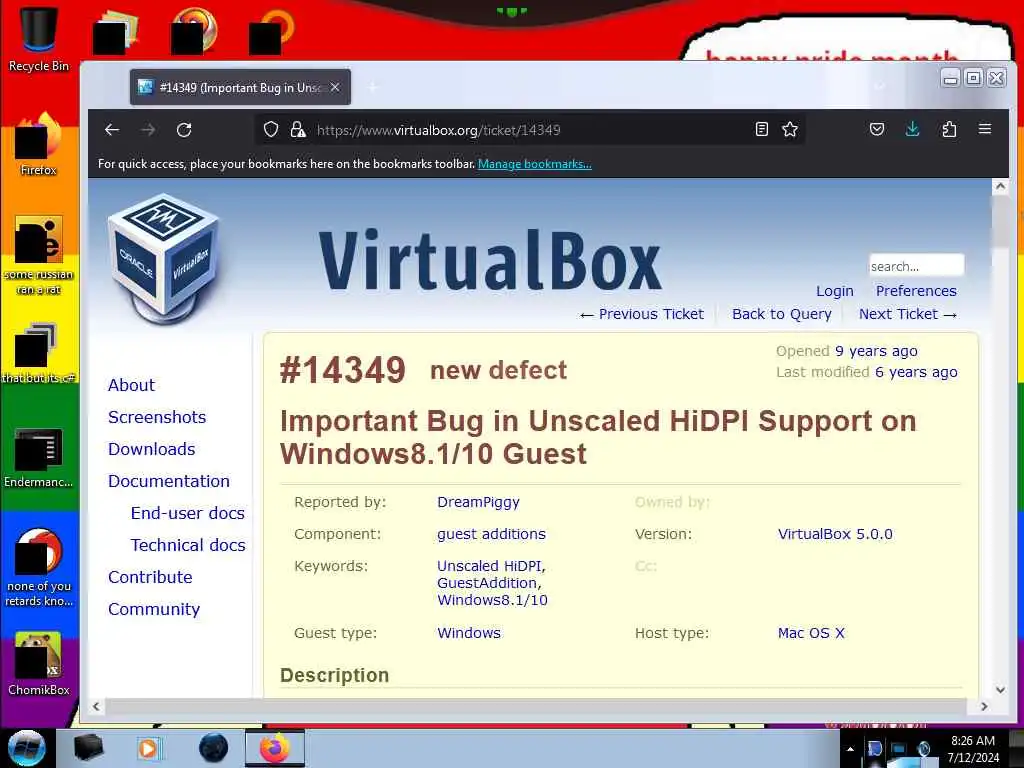The height and width of the screenshot is (768, 1024).
Task: Click the VirtualBox 5.0.0 version link
Action: [835, 534]
